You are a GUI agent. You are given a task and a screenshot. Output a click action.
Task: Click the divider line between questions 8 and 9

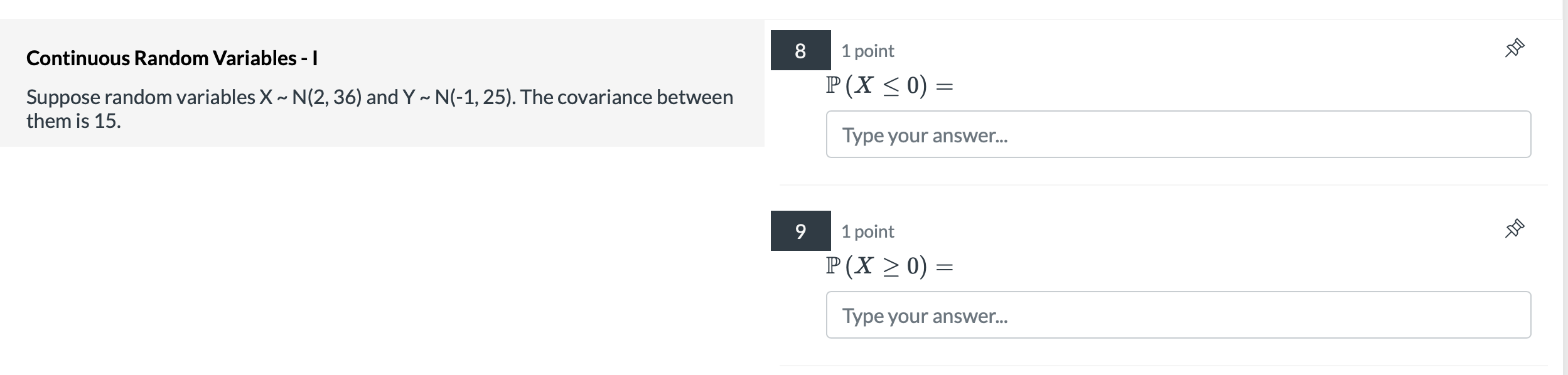pyautogui.click(x=1164, y=185)
